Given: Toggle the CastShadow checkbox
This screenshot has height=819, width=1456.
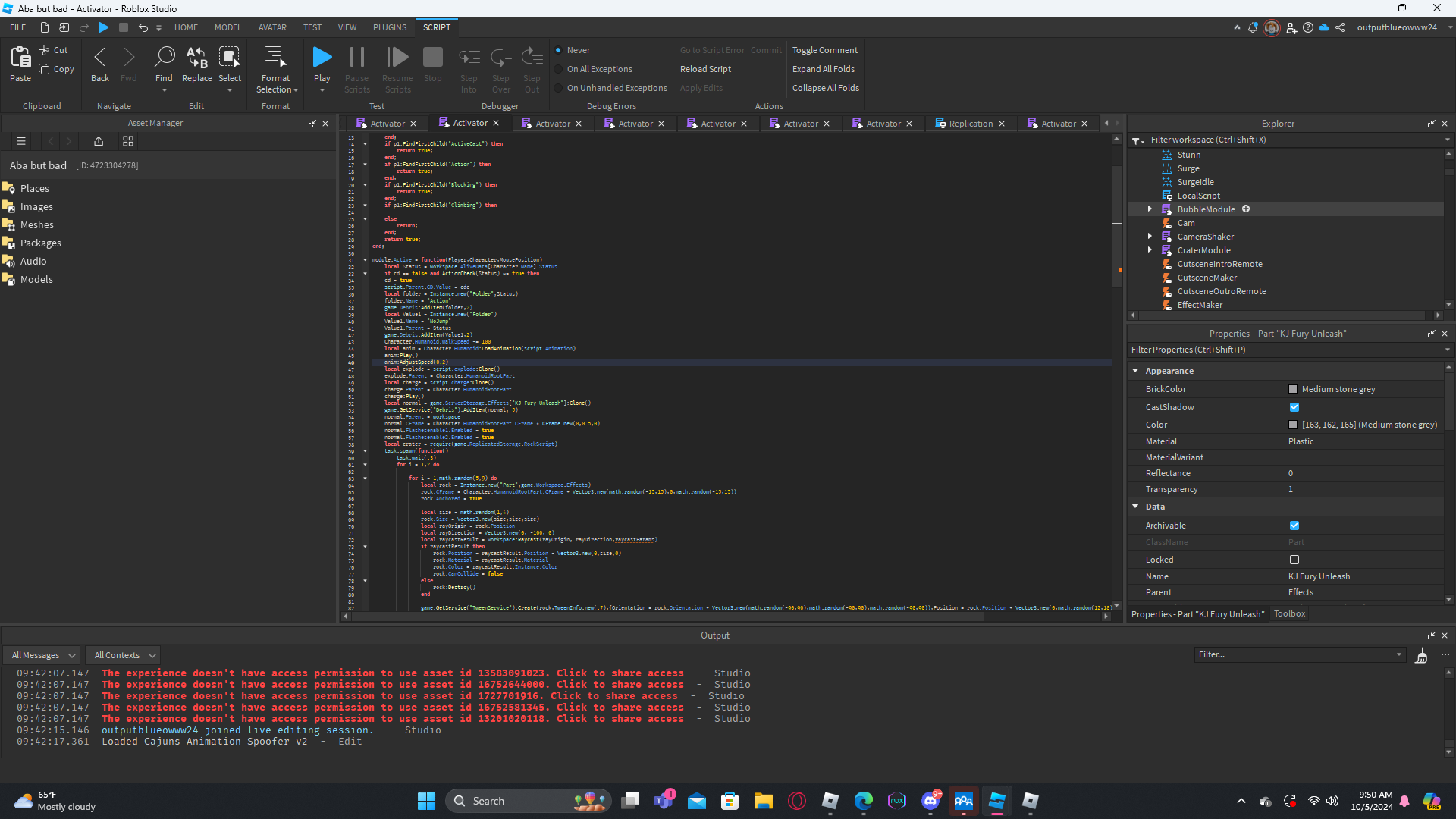Looking at the screenshot, I should click(x=1294, y=407).
